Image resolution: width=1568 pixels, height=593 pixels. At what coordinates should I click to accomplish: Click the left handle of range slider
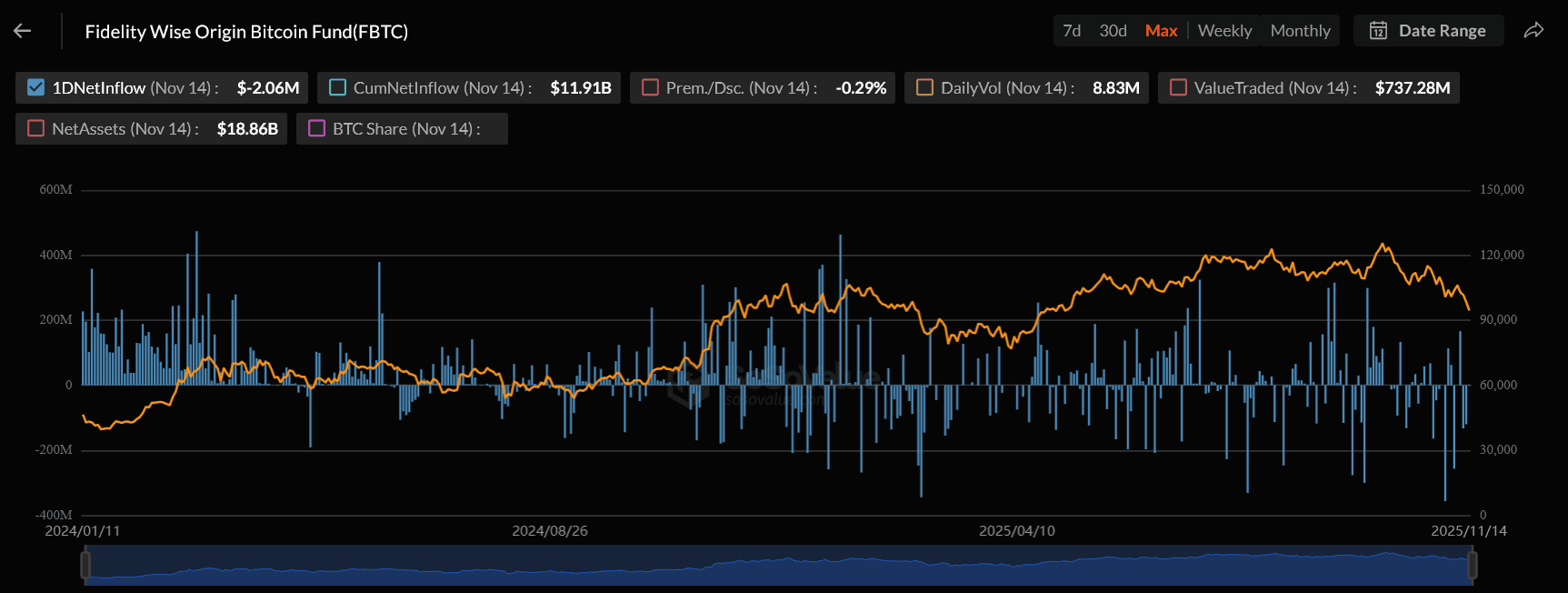[x=85, y=565]
